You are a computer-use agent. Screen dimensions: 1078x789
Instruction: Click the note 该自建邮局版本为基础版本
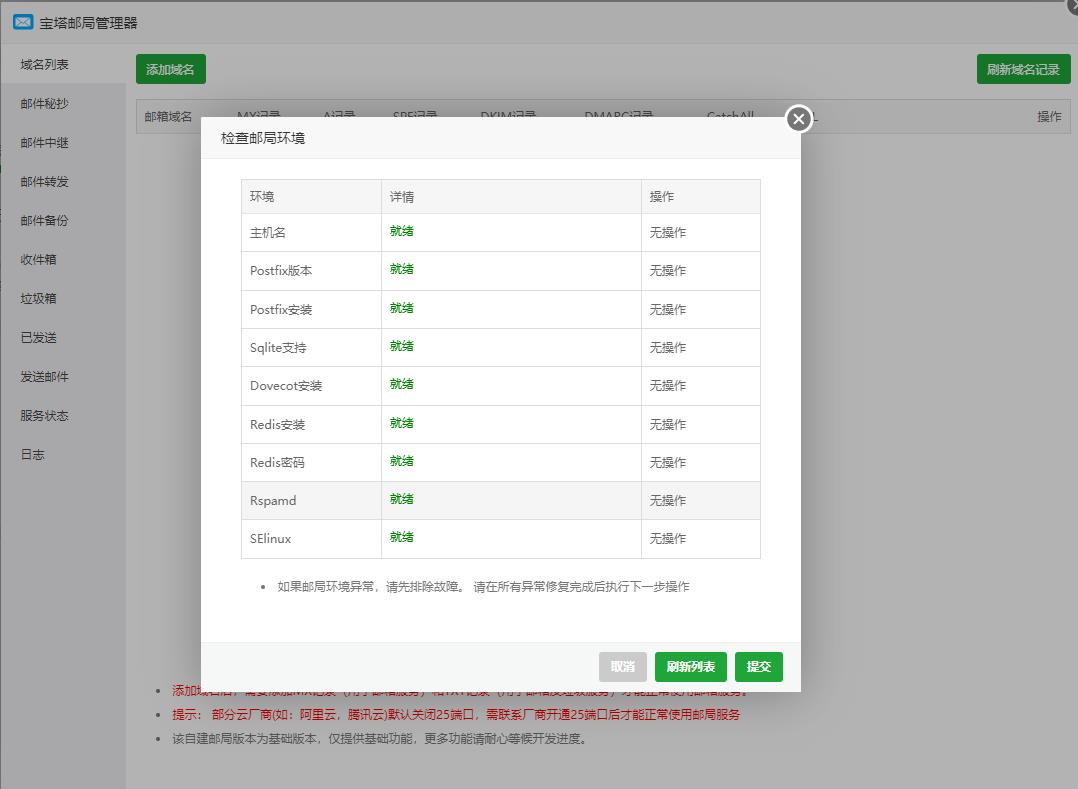379,739
